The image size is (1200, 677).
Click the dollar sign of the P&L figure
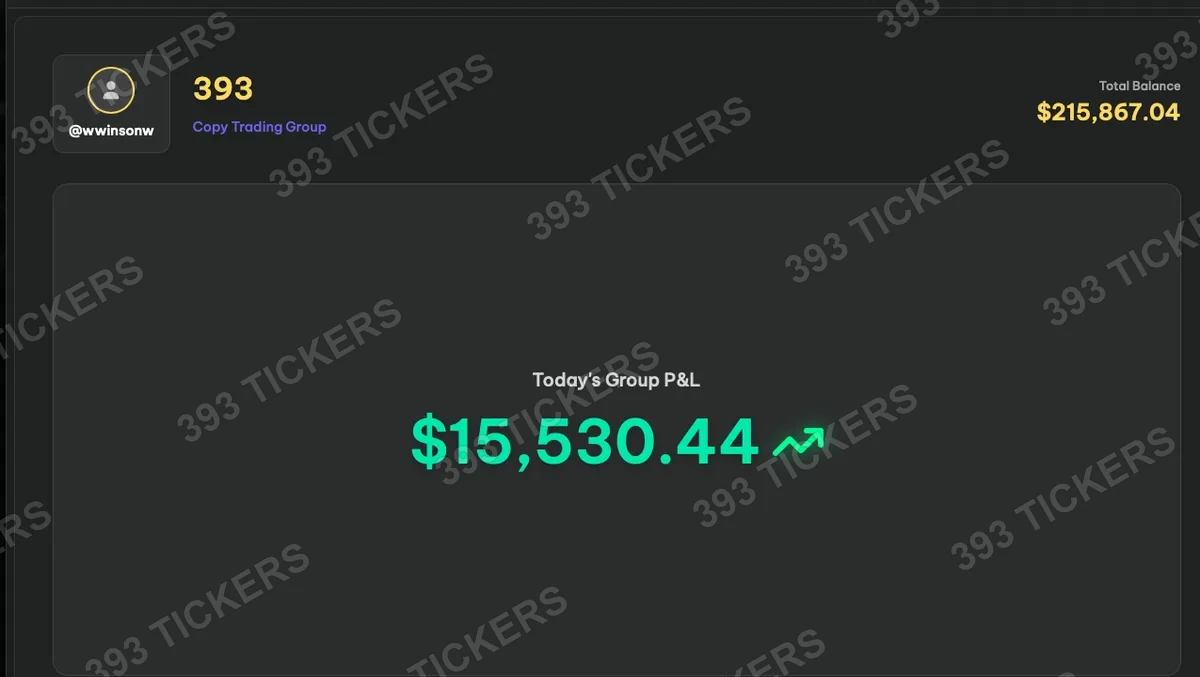tap(430, 441)
